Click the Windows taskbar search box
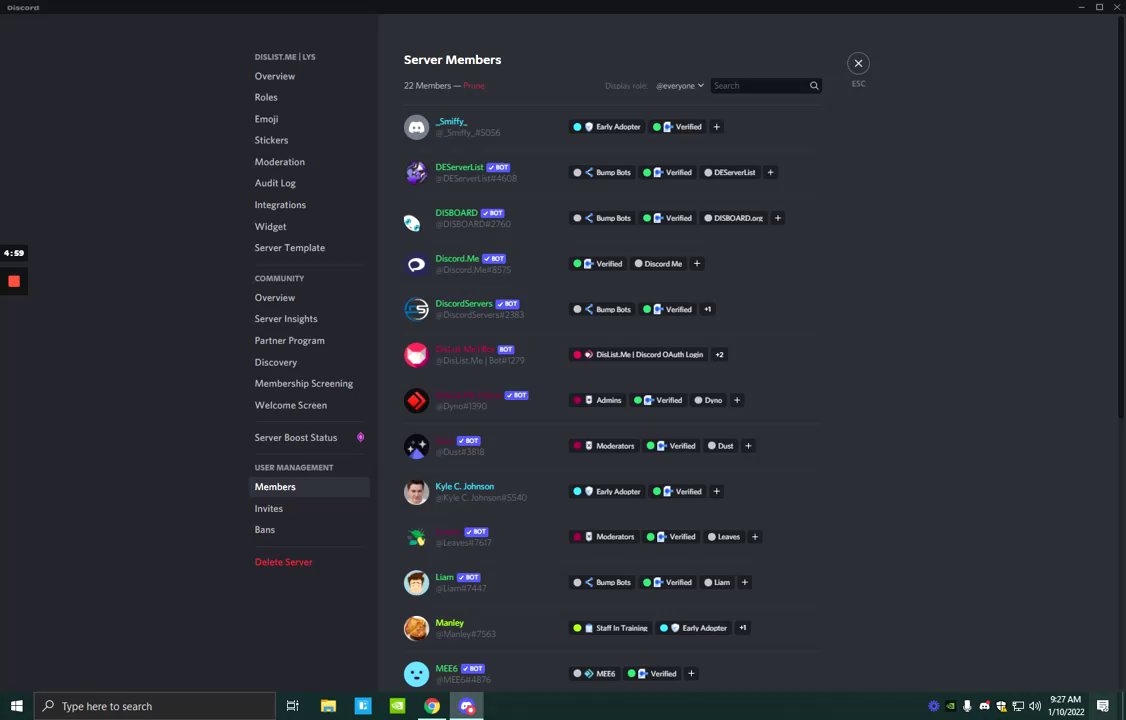This screenshot has height=720, width=1126. click(154, 706)
